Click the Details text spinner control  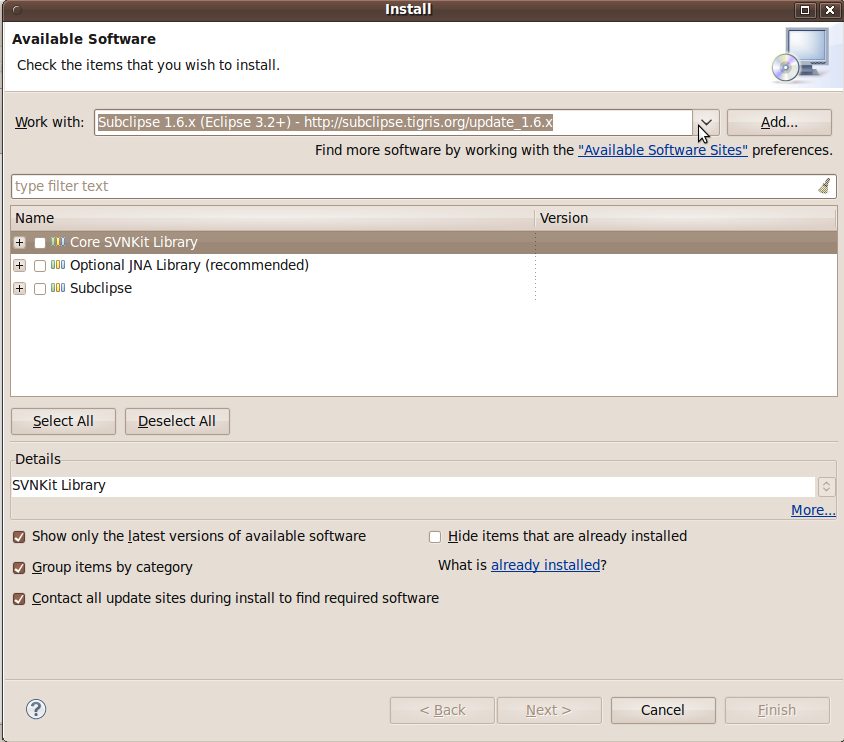pos(826,487)
